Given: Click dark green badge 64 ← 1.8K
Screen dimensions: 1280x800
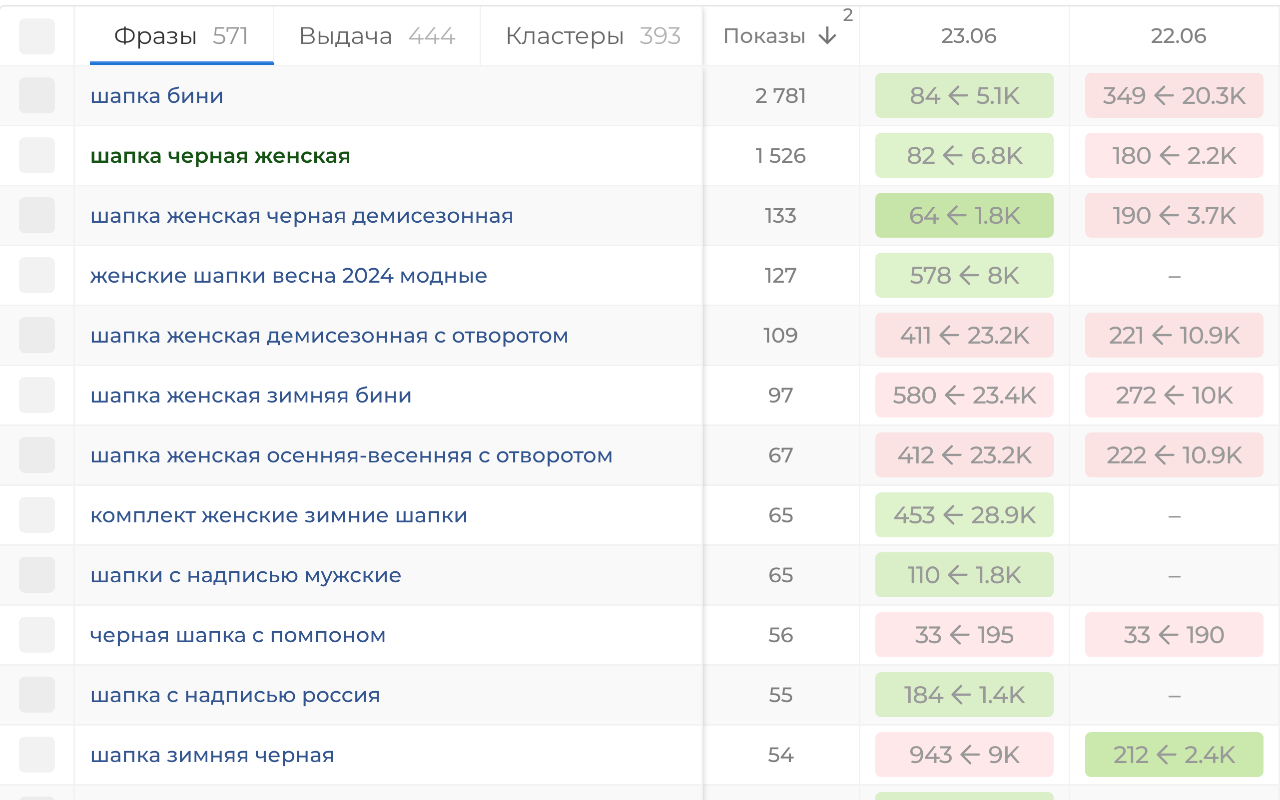Looking at the screenshot, I should click(964, 216).
